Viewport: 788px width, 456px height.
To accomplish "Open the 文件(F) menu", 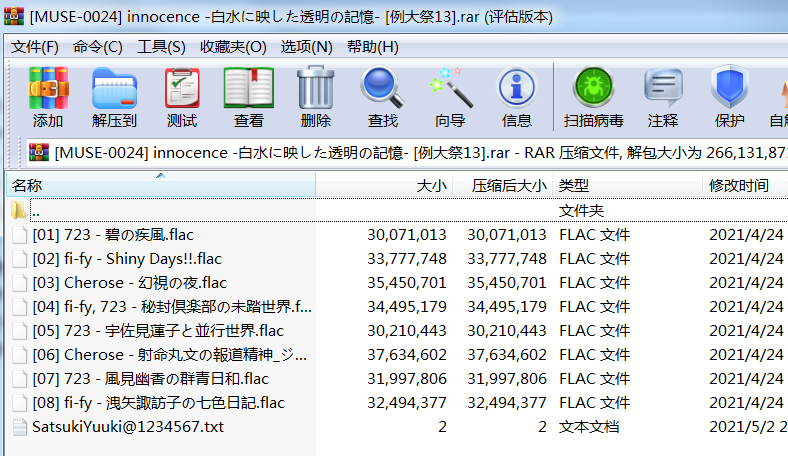I will tap(35, 47).
